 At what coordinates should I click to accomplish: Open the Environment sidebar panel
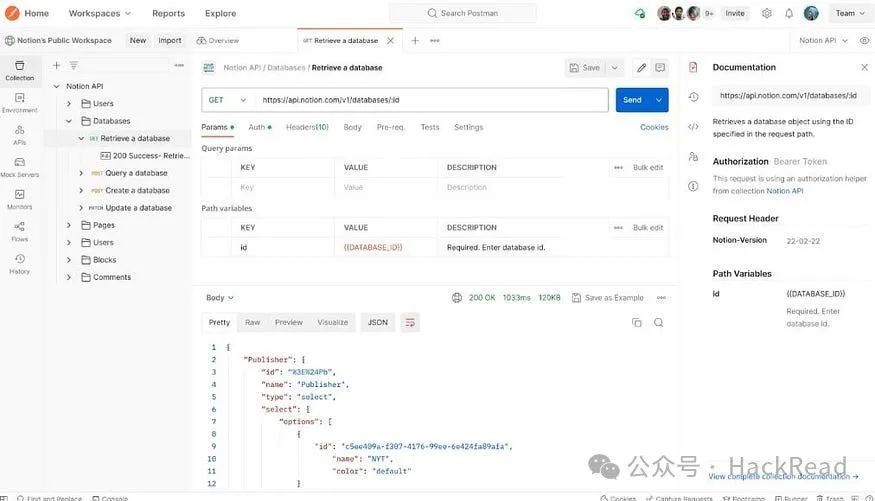pyautogui.click(x=20, y=103)
